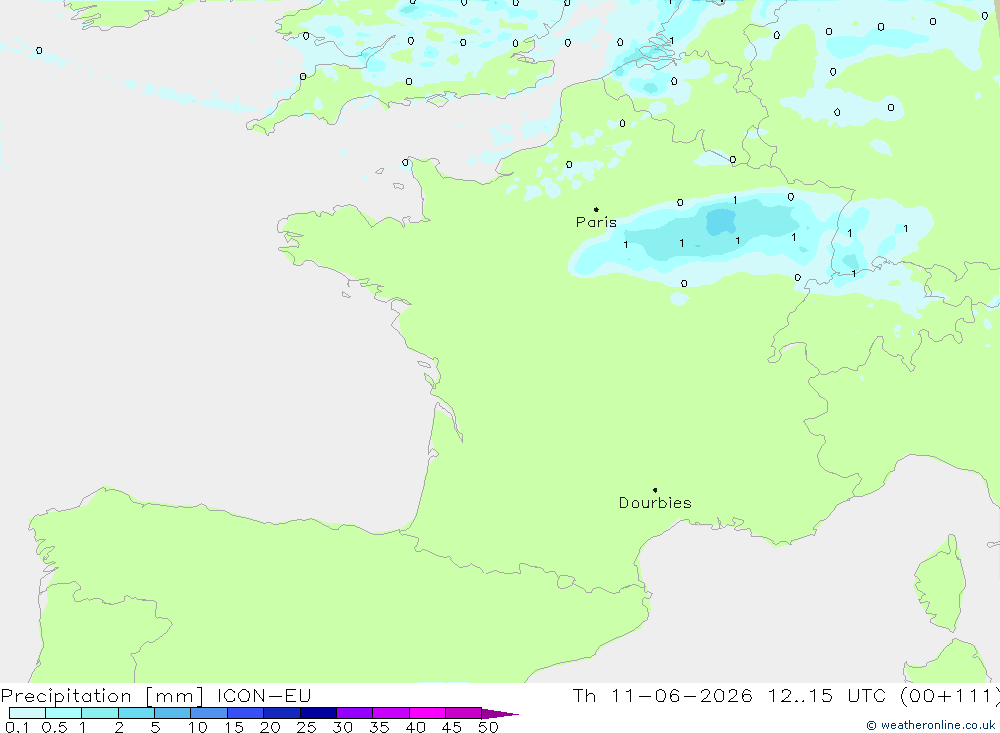Click the '30' legend scale label
1000x733 pixels.
tap(342, 727)
